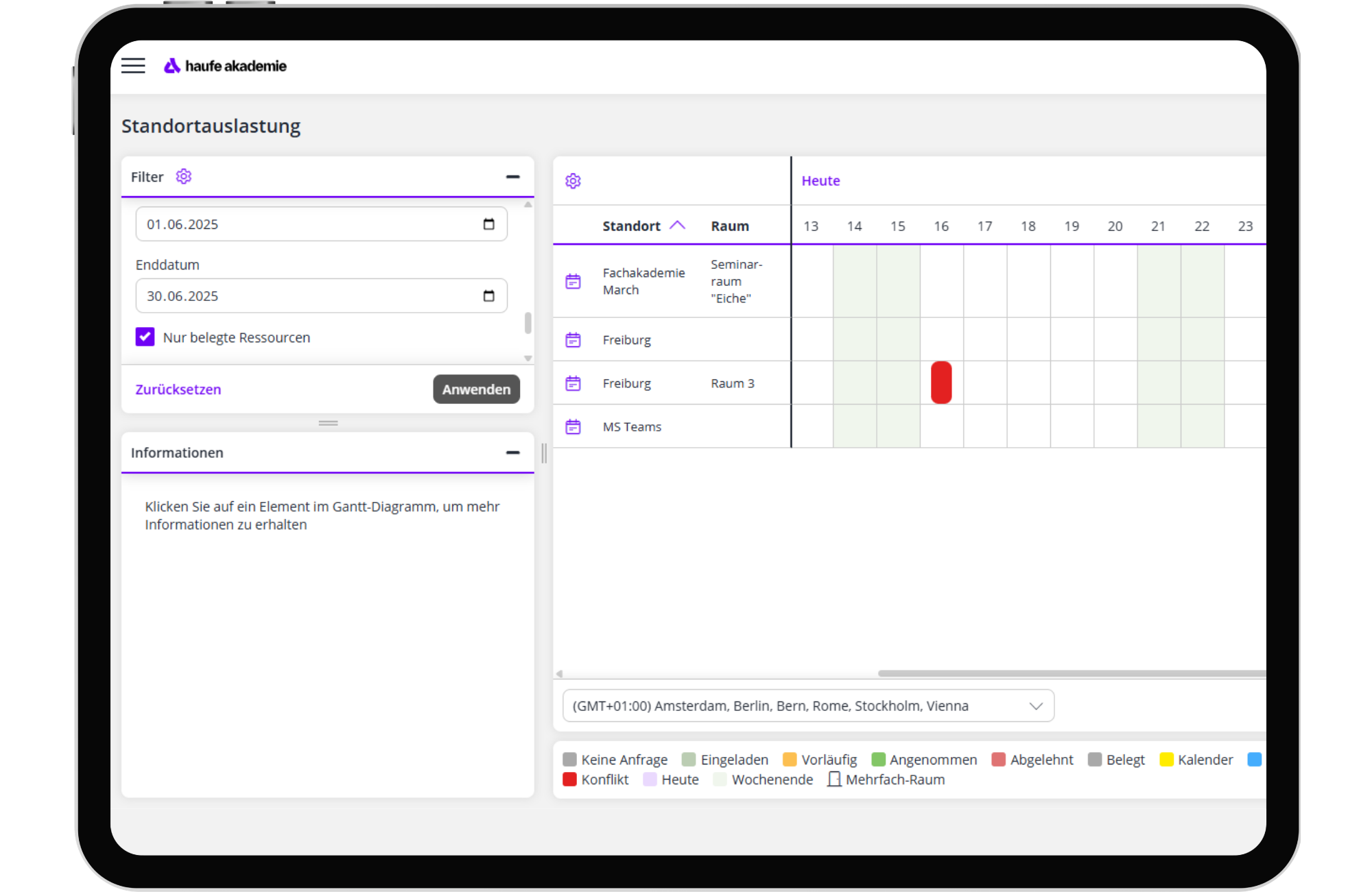Reset filters via Zurücksetzen link
Screen dimensions: 1372x892
[178, 389]
